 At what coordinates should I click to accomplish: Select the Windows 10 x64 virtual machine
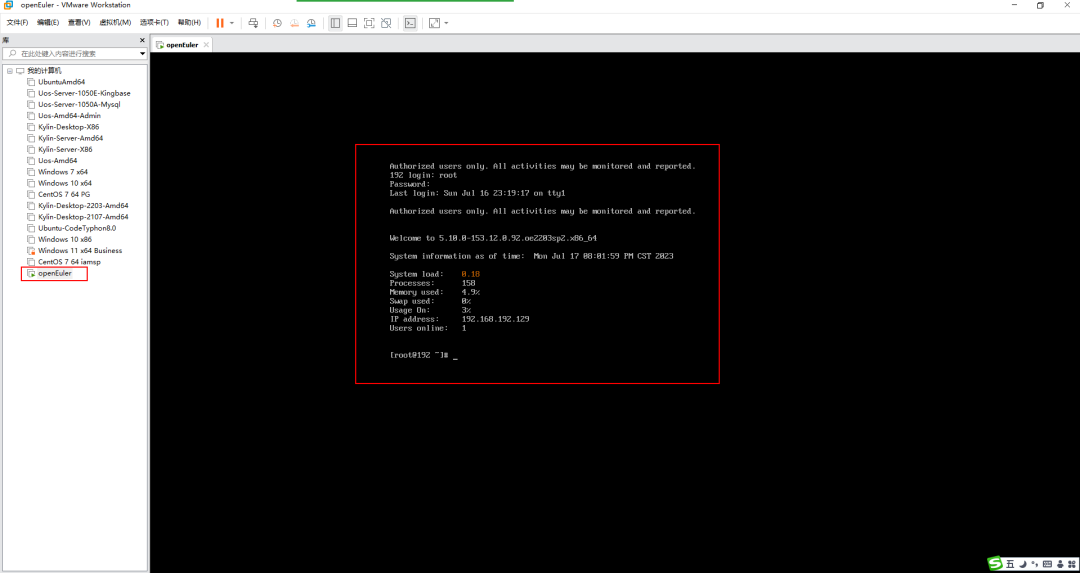tap(65, 183)
